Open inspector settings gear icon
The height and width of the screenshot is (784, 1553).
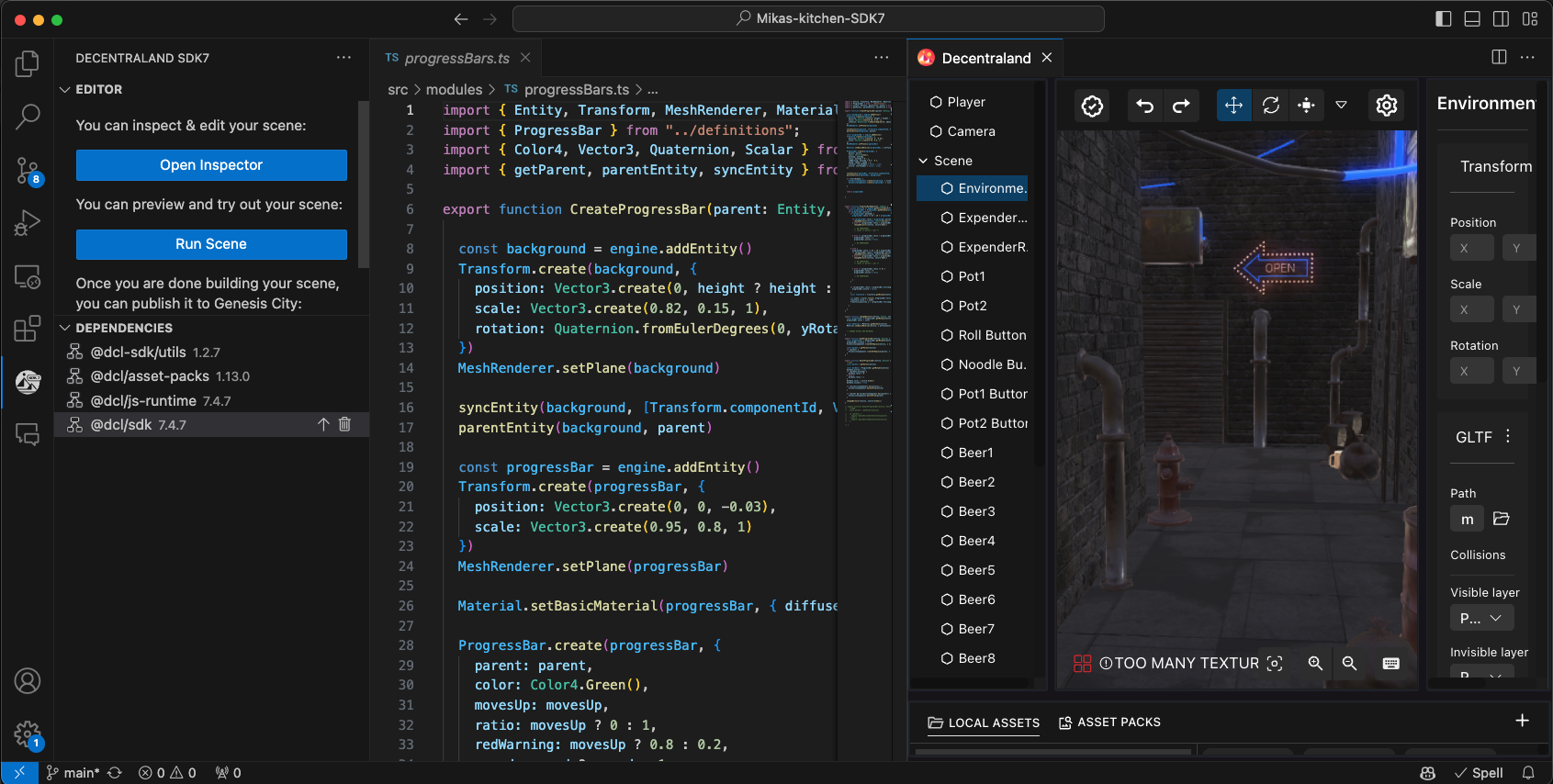coord(1387,106)
